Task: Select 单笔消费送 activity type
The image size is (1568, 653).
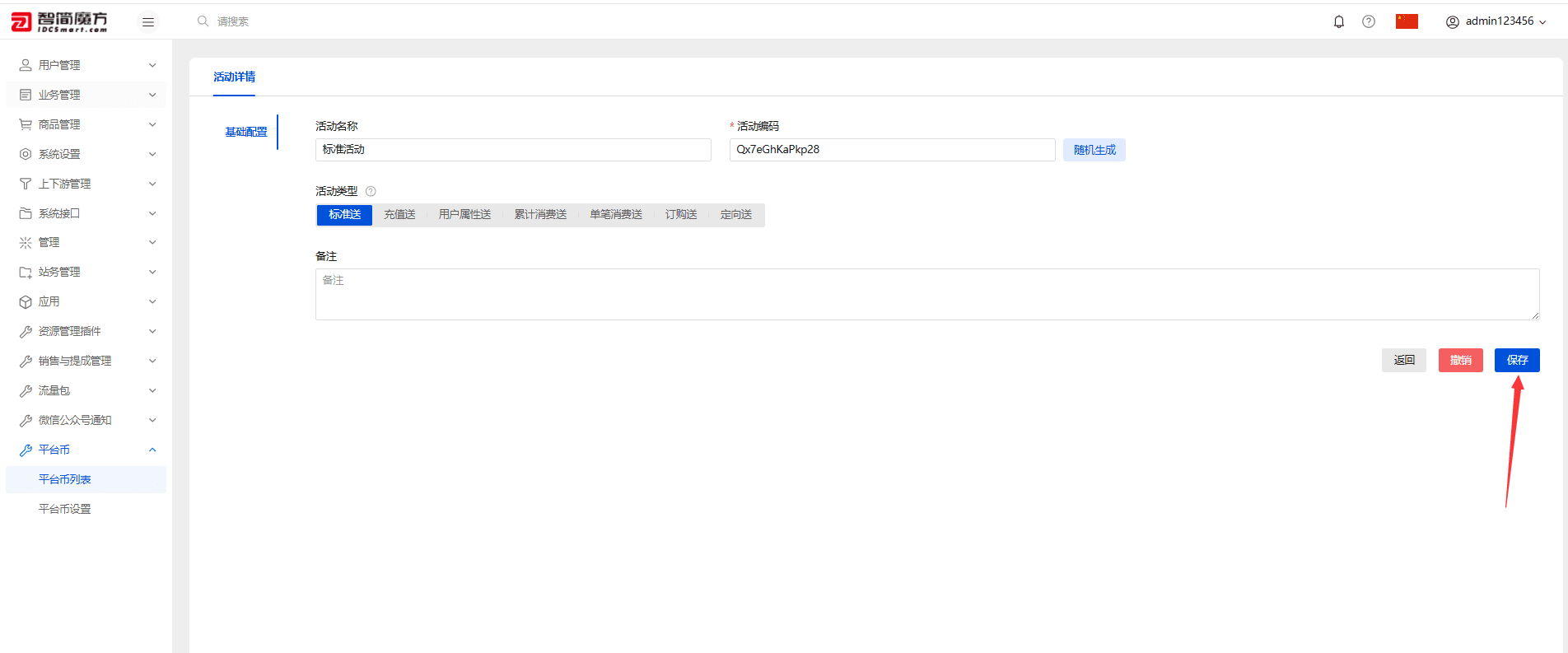Action: (x=616, y=215)
